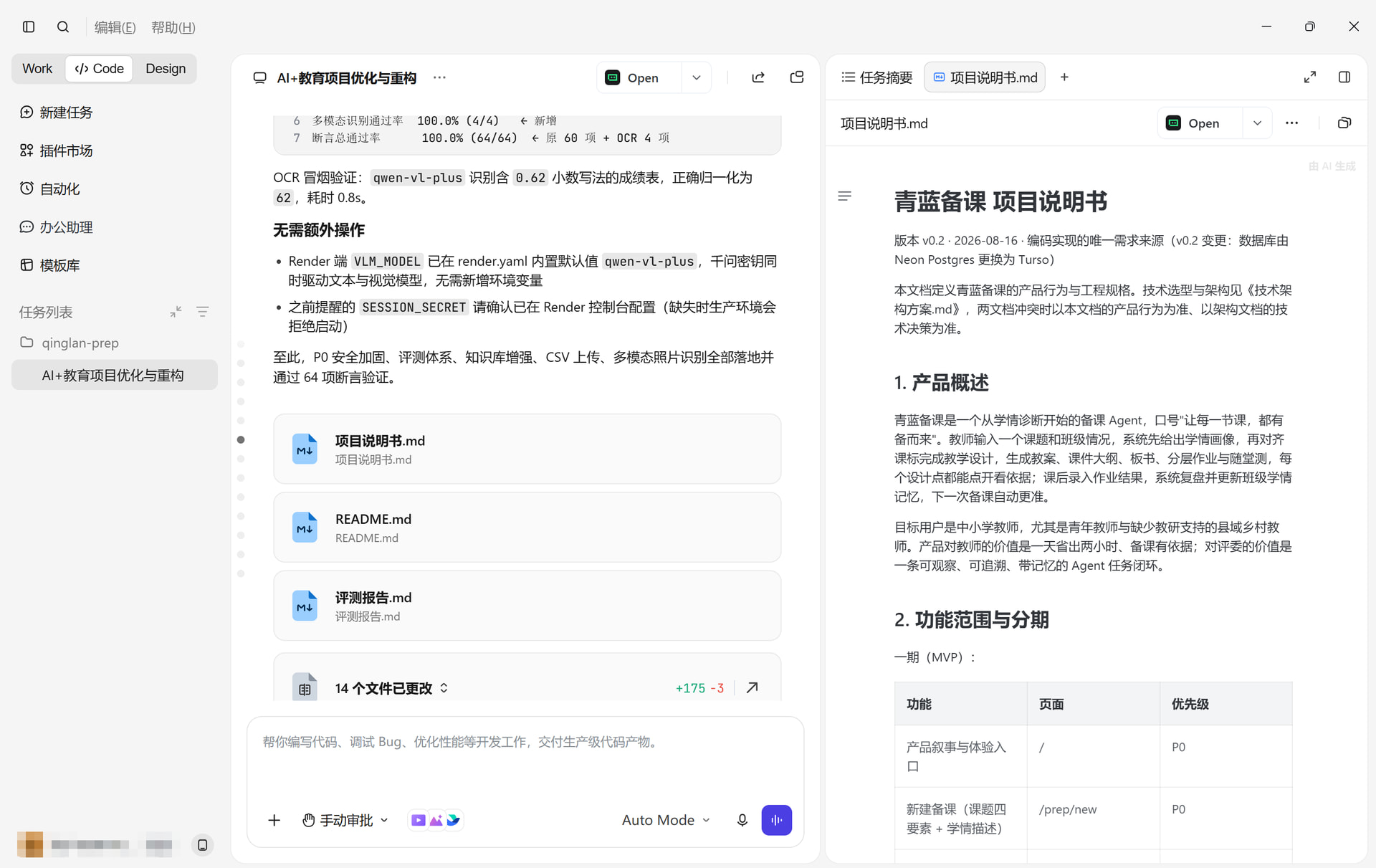Open the conversation title more options ellipsis
The height and width of the screenshot is (868, 1376).
pyautogui.click(x=439, y=77)
